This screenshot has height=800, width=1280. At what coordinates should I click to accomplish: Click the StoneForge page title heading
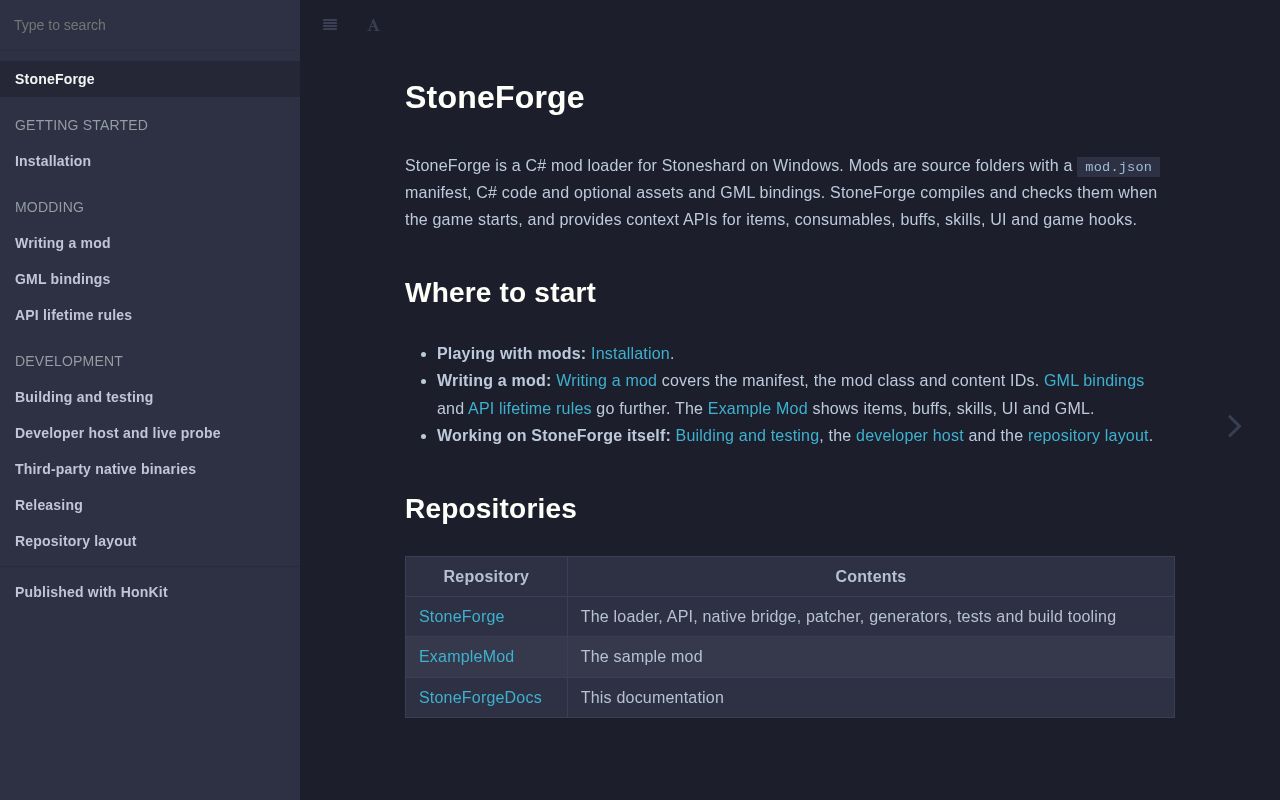pyautogui.click(x=495, y=98)
